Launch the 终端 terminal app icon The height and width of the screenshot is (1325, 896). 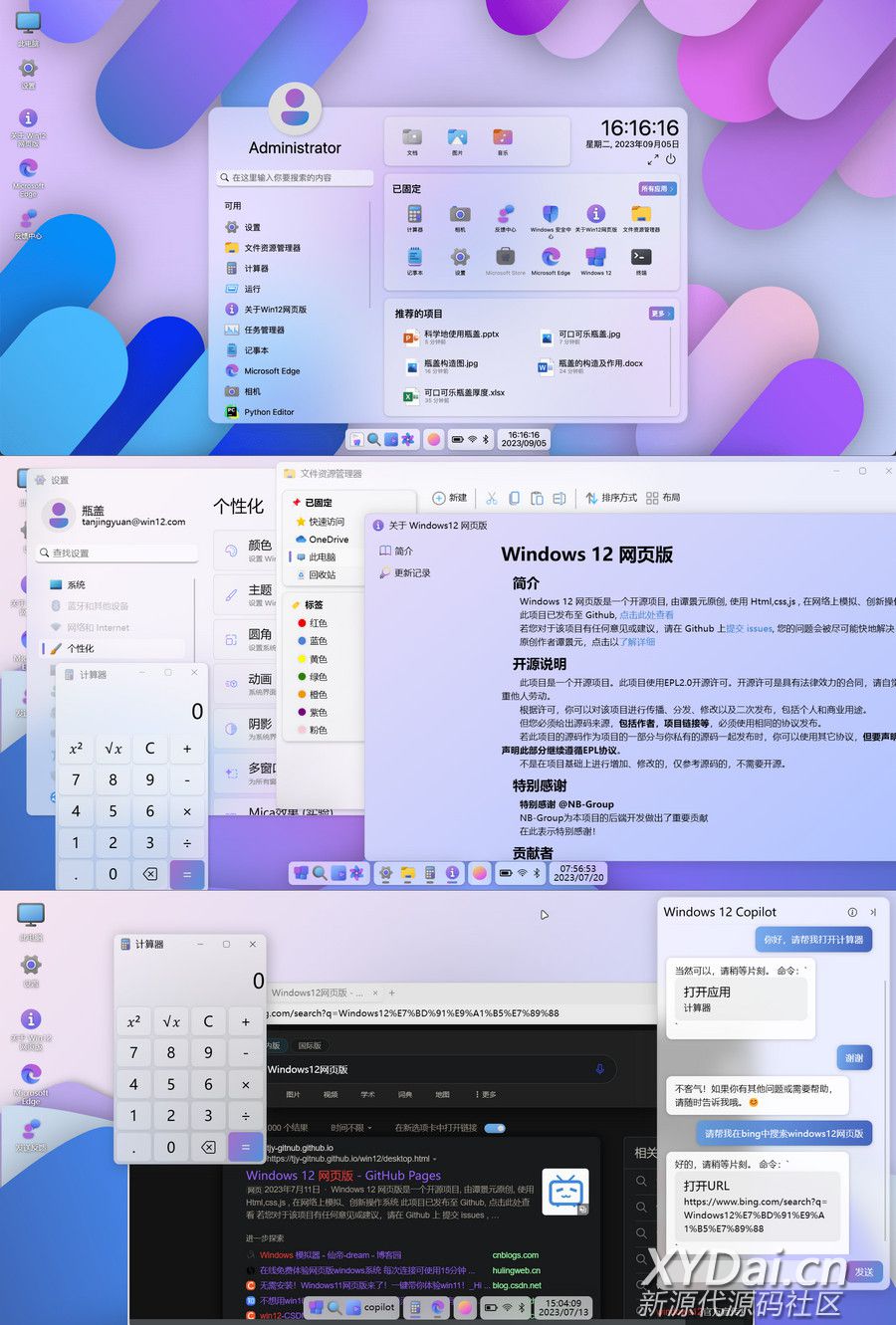641,258
